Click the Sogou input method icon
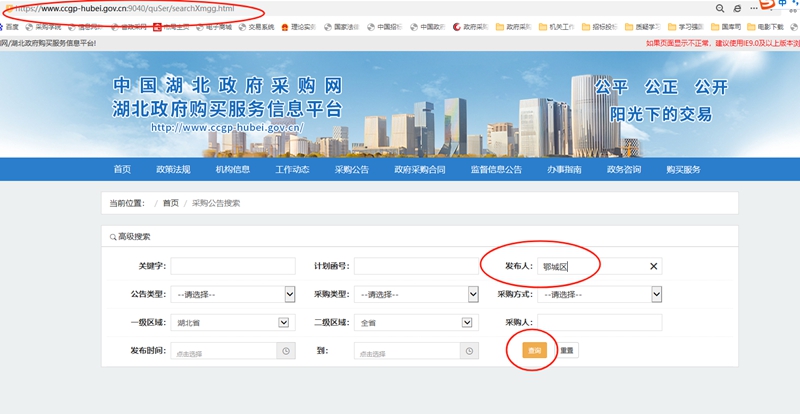Viewport: 800px width, 414px height. pos(768,5)
